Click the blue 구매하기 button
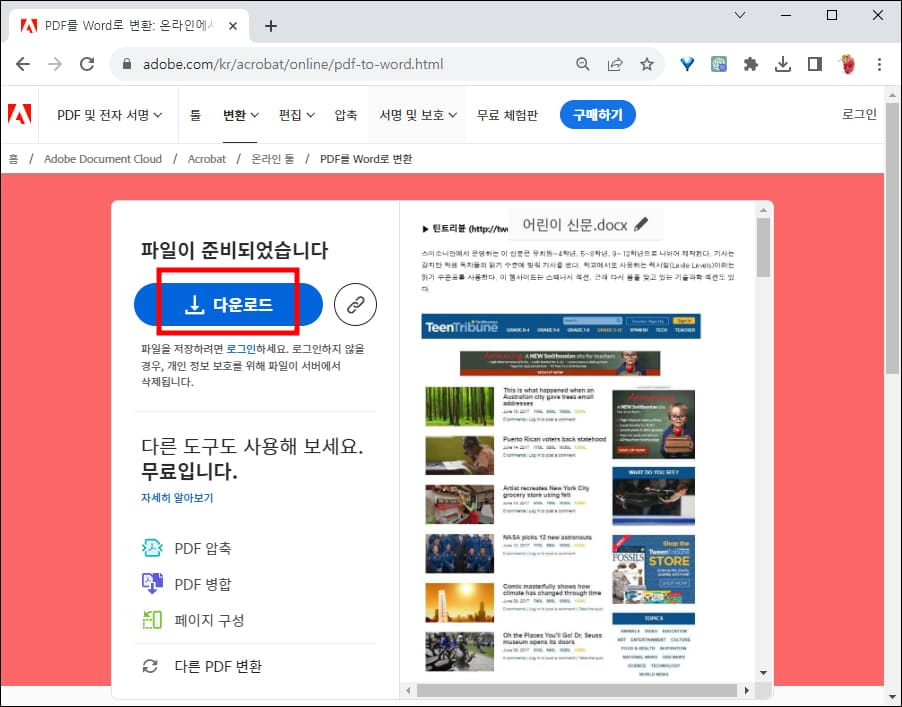The height and width of the screenshot is (707, 902). pyautogui.click(x=598, y=114)
